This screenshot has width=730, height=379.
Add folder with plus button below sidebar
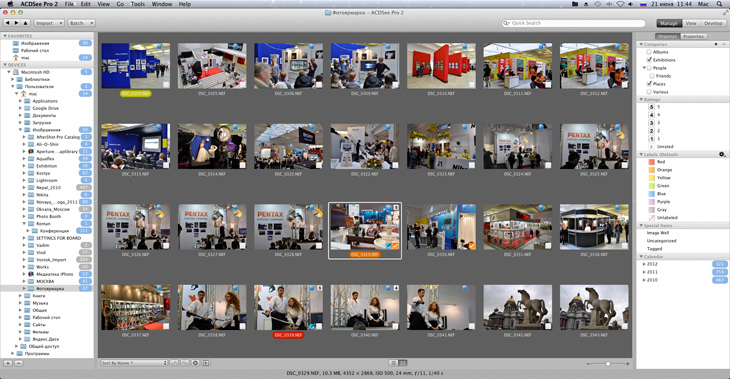[x=8, y=363]
